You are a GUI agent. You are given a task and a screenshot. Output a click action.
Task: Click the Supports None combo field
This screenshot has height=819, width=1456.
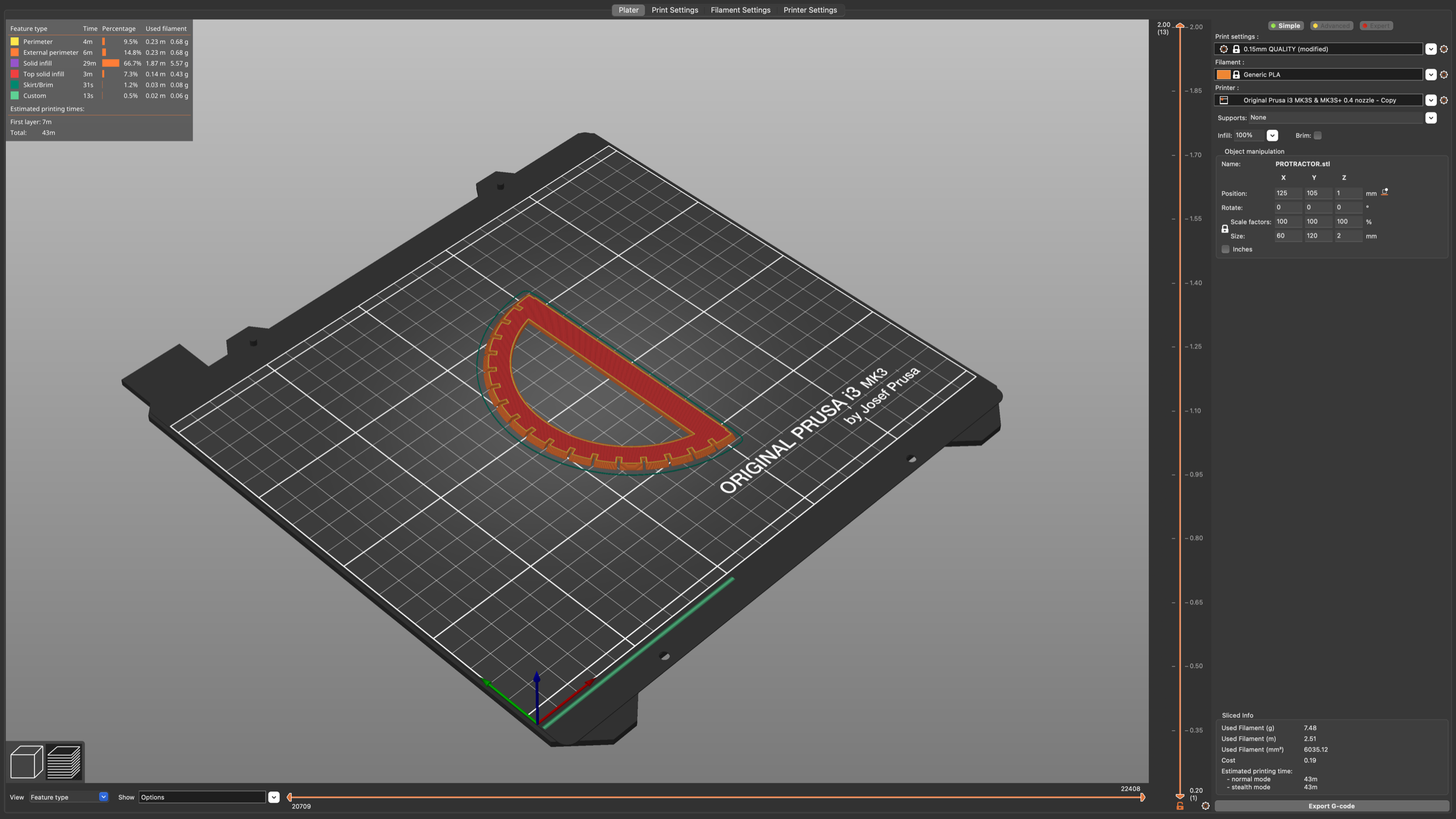pyautogui.click(x=1335, y=118)
